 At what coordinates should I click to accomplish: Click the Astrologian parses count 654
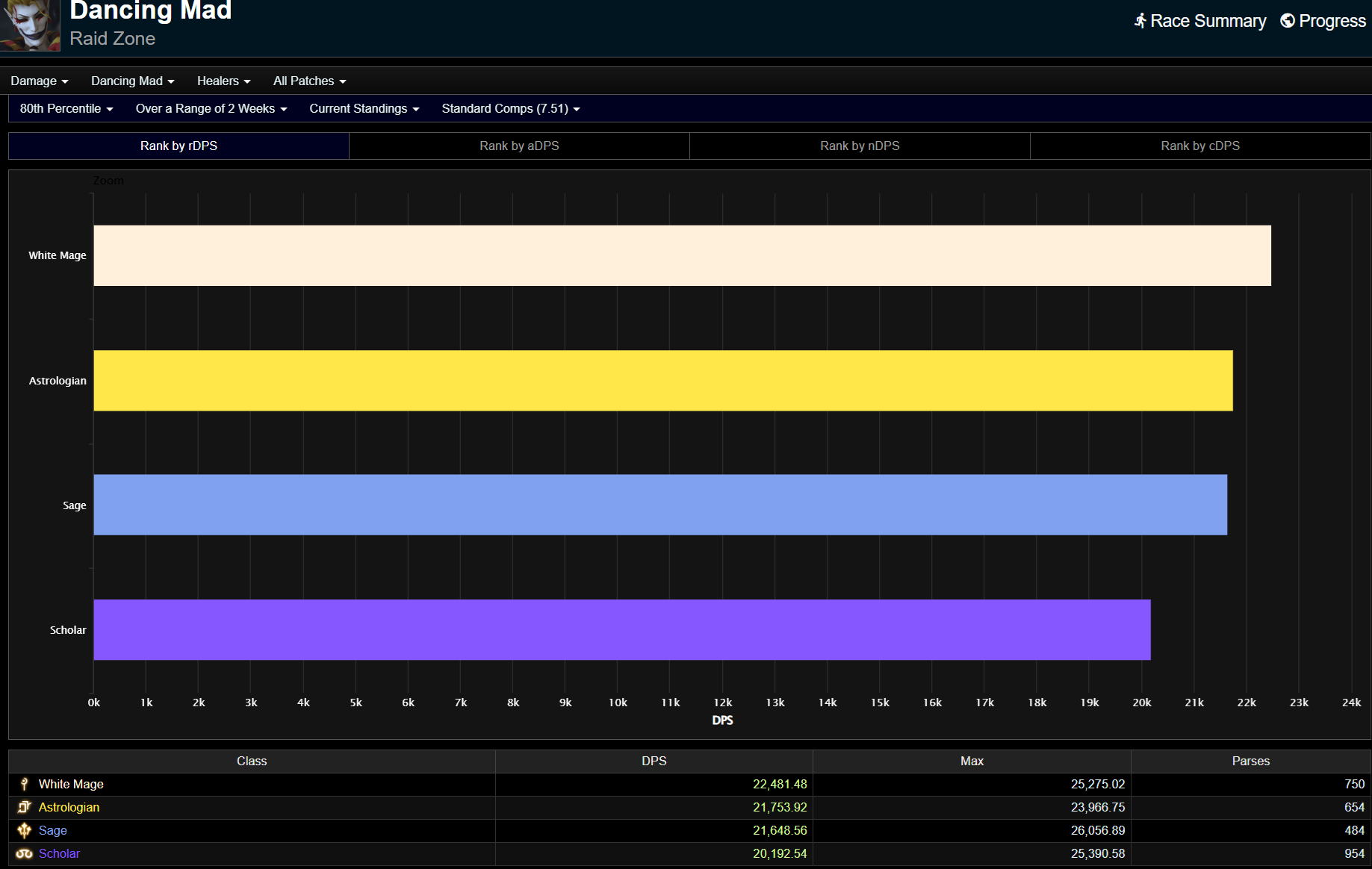1354,807
